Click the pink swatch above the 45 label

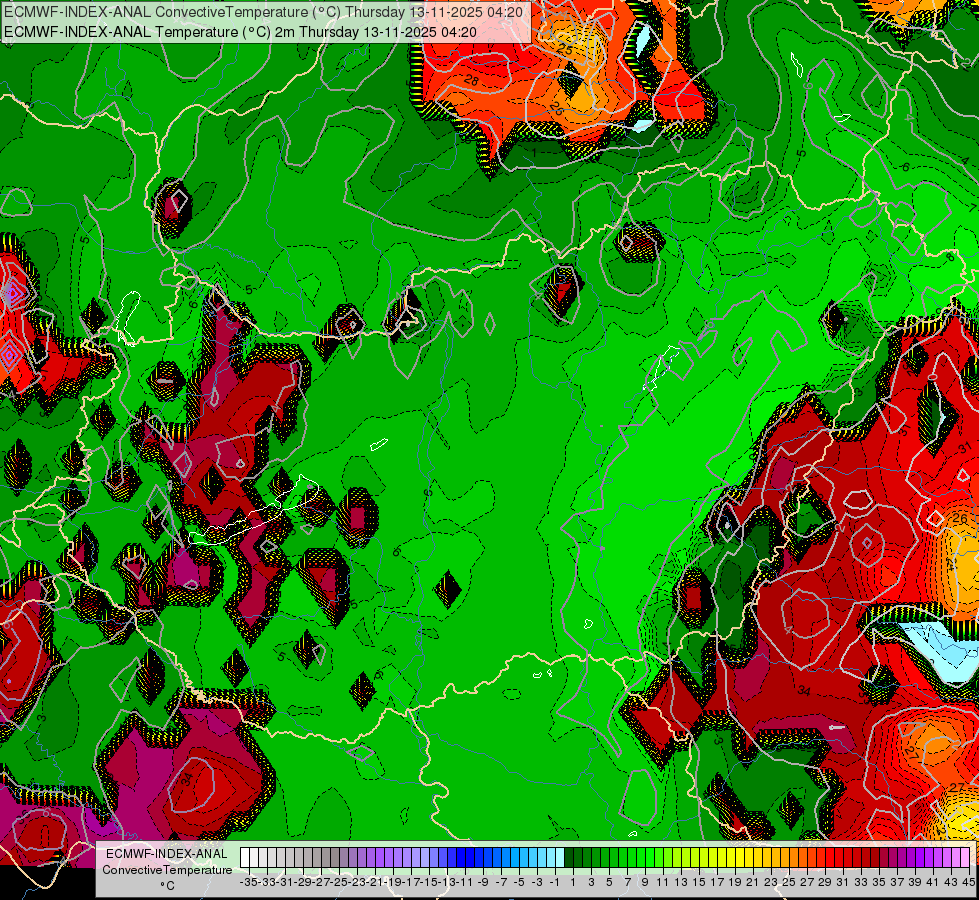click(965, 858)
